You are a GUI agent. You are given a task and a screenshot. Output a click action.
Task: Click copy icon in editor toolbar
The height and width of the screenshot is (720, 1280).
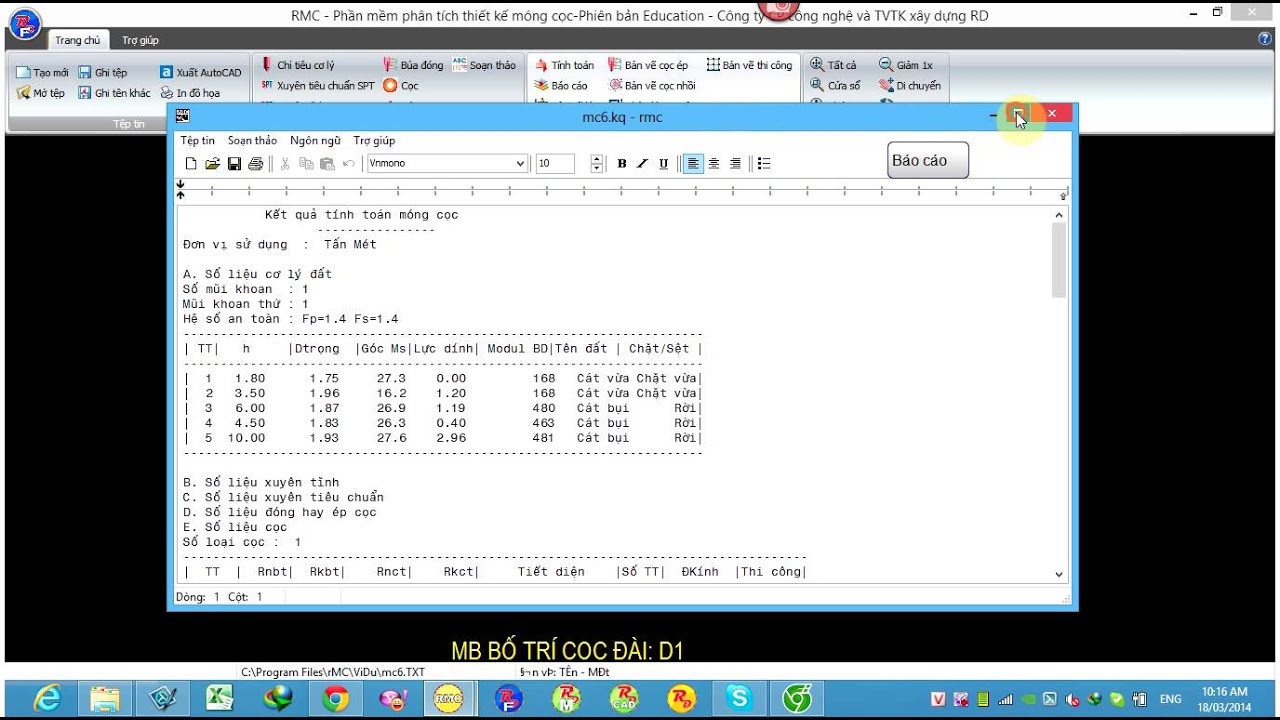(x=306, y=164)
